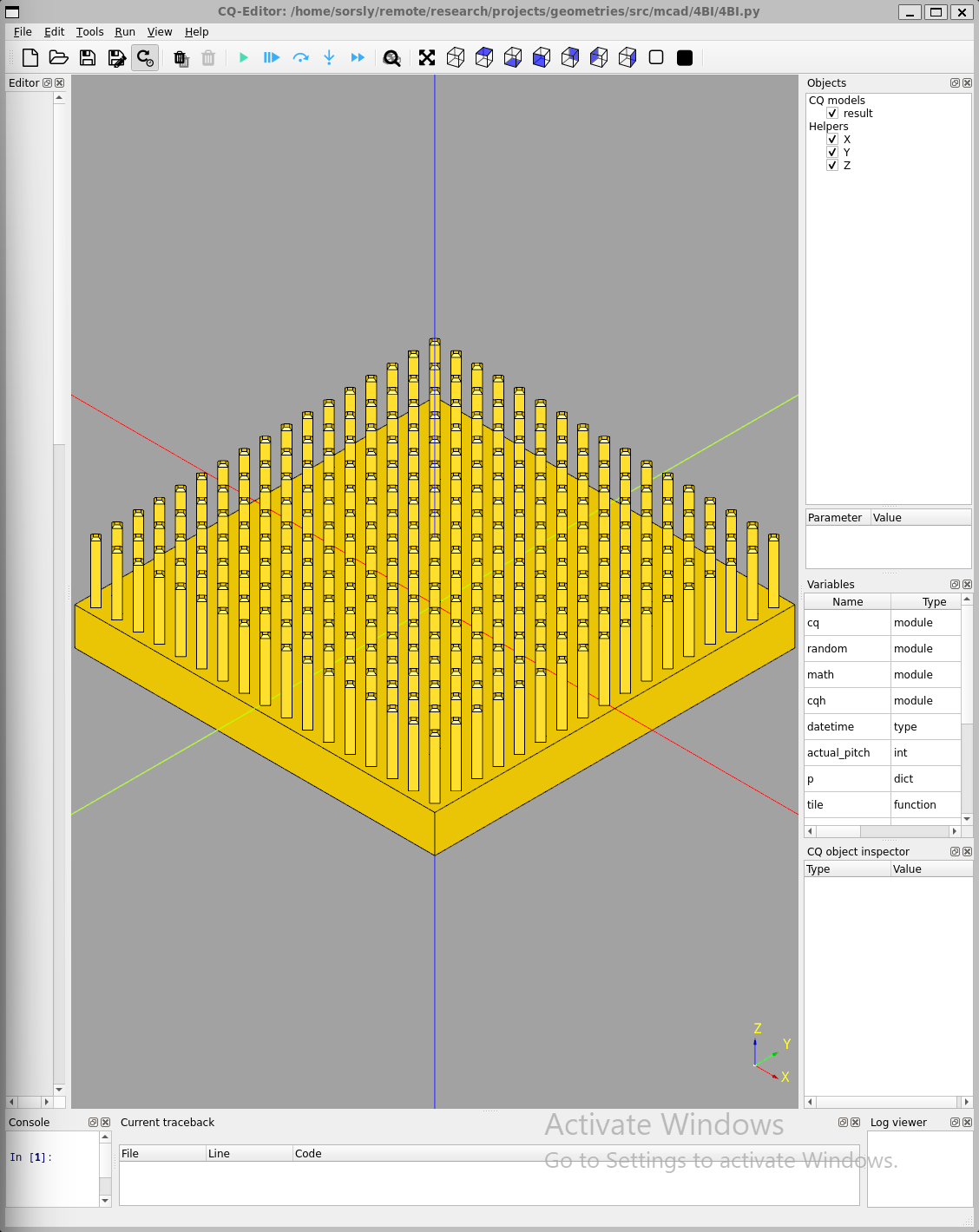Open the Edit menu

(54, 32)
